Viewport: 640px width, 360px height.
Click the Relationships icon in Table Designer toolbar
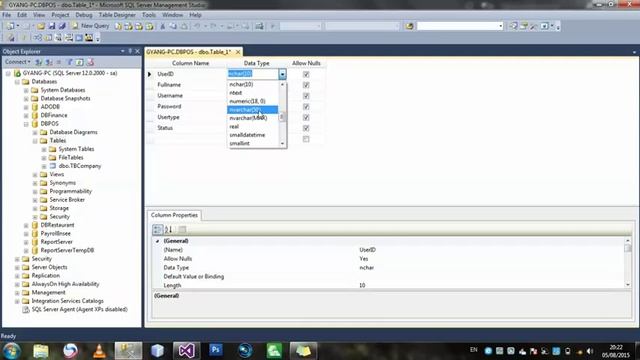pos(38,38)
